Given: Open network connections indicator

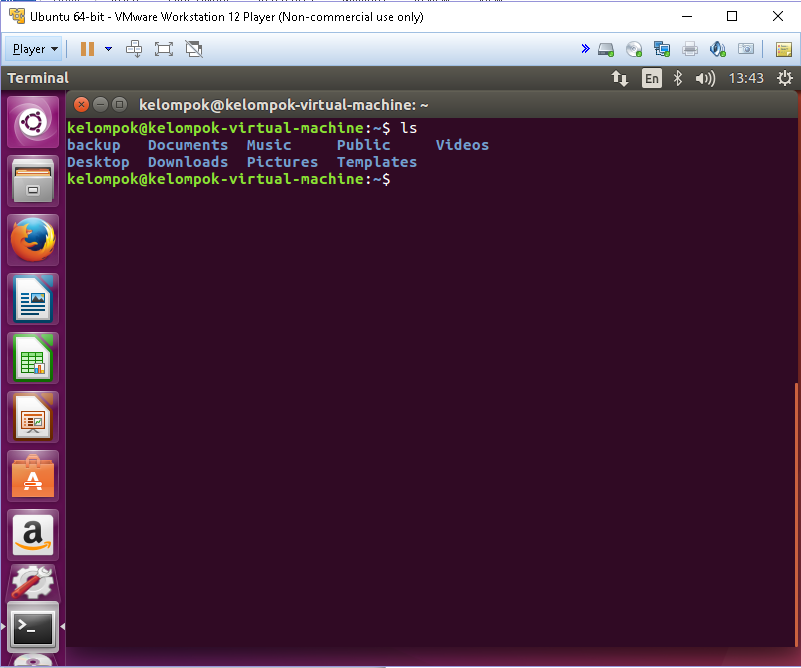Looking at the screenshot, I should click(x=620, y=78).
